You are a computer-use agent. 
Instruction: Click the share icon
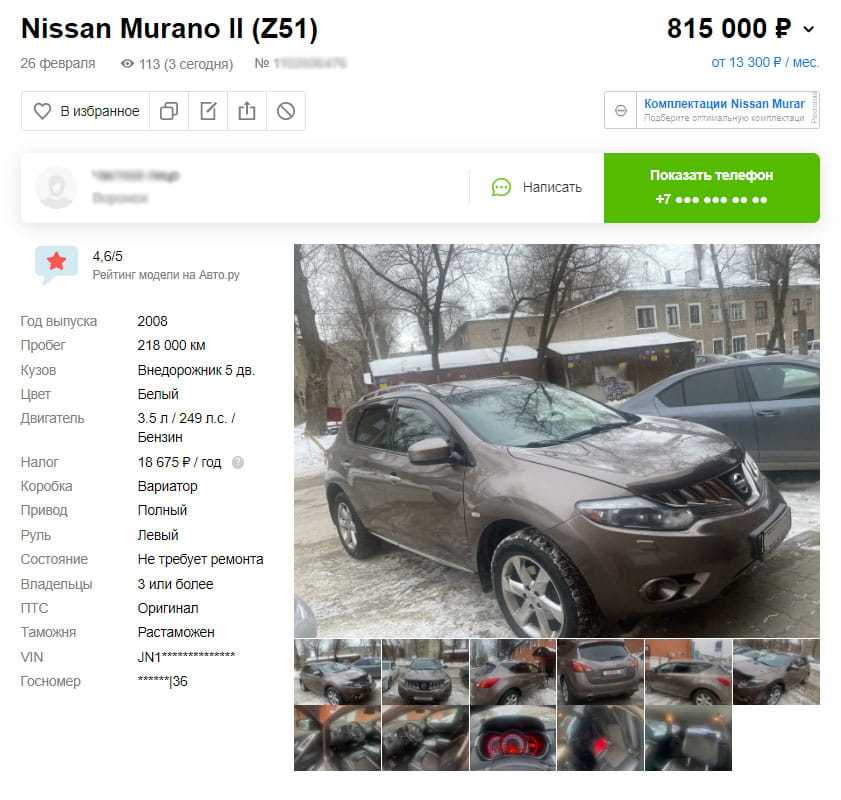[247, 111]
